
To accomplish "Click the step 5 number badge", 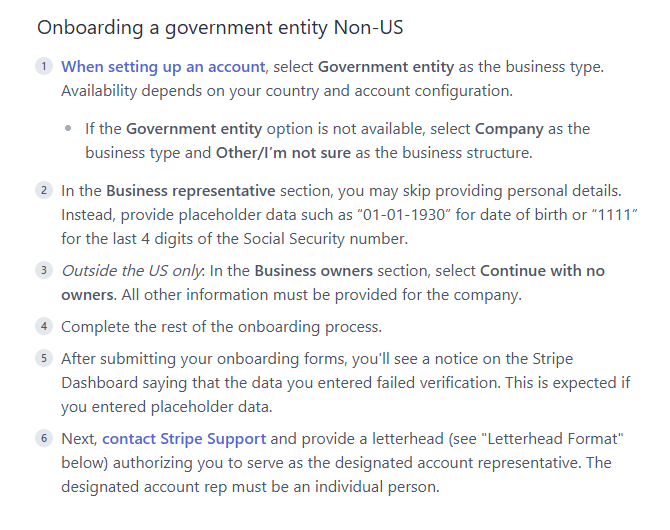I will 44,358.
